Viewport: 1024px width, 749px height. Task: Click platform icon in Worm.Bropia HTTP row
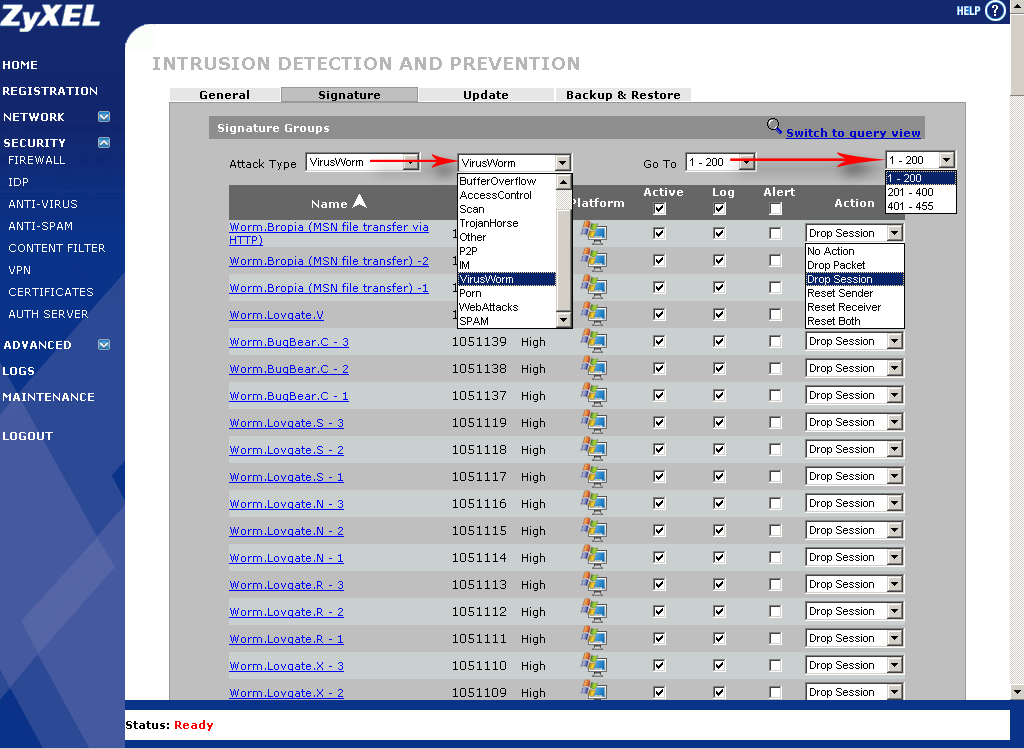(x=594, y=232)
